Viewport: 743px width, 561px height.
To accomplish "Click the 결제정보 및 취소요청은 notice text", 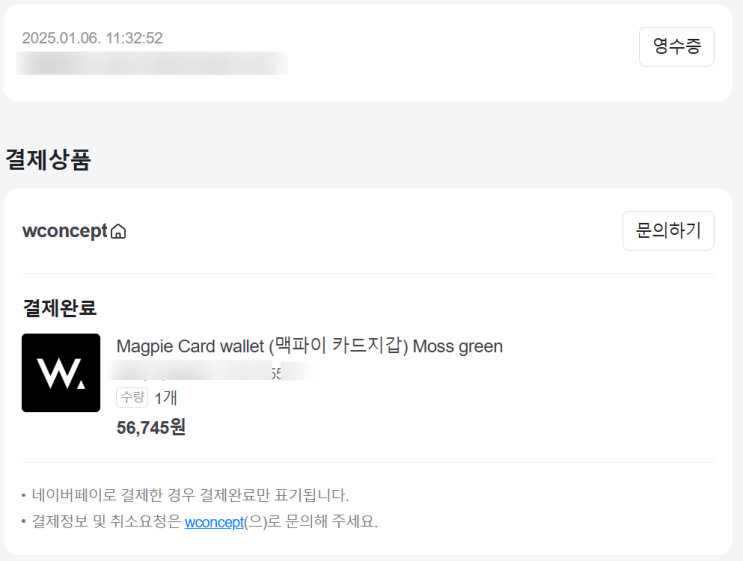I will 107,522.
